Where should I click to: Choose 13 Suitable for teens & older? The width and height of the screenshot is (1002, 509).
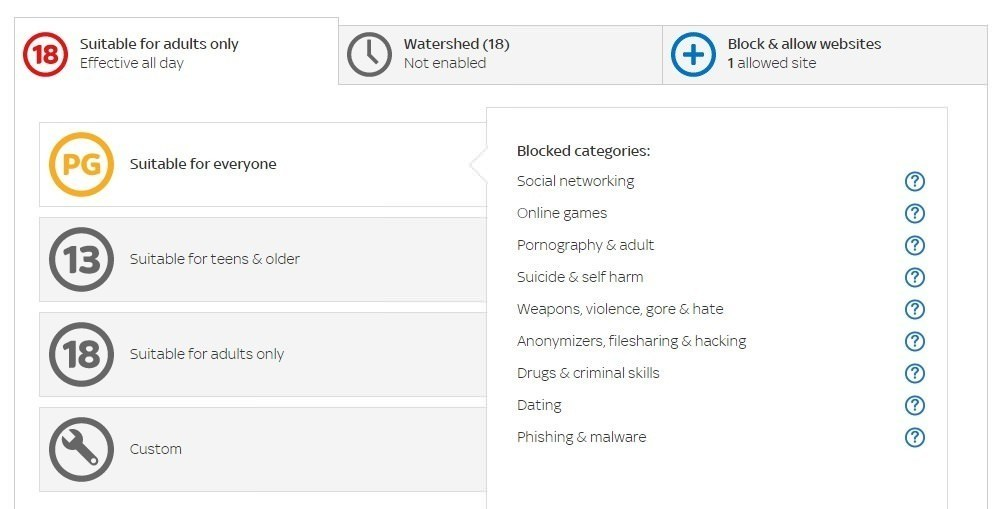(263, 259)
